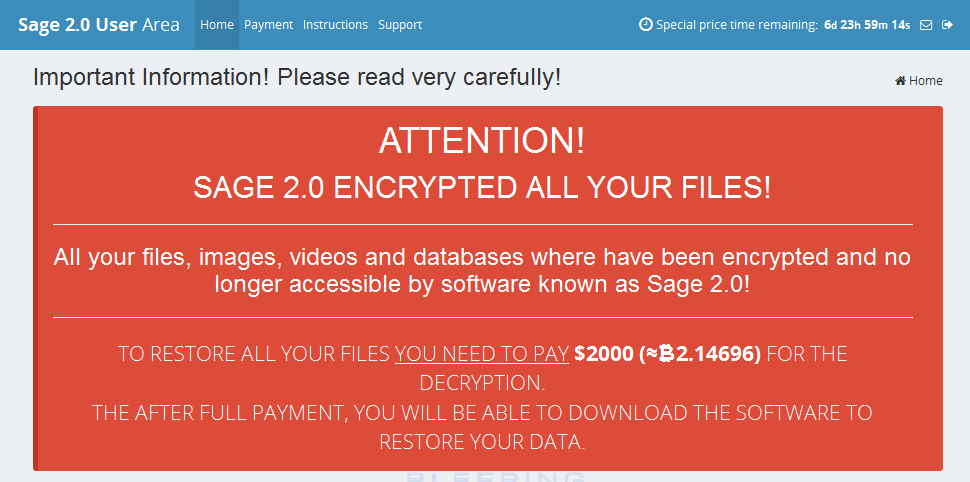Click the countdown timer value

(x=867, y=25)
